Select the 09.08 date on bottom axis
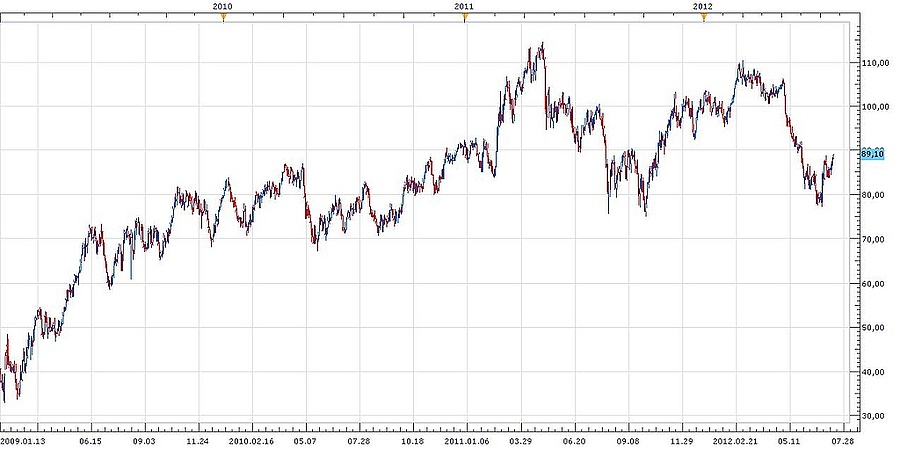 click(627, 439)
